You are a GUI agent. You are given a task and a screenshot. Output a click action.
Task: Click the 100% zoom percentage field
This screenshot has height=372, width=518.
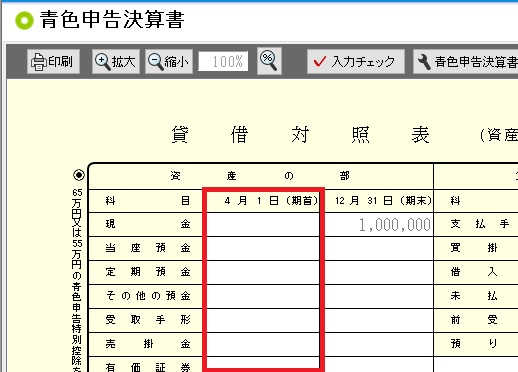223,61
